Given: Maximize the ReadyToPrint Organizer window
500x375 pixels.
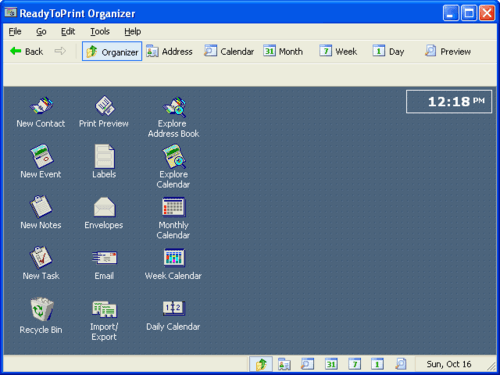Looking at the screenshot, I should tap(469, 13).
